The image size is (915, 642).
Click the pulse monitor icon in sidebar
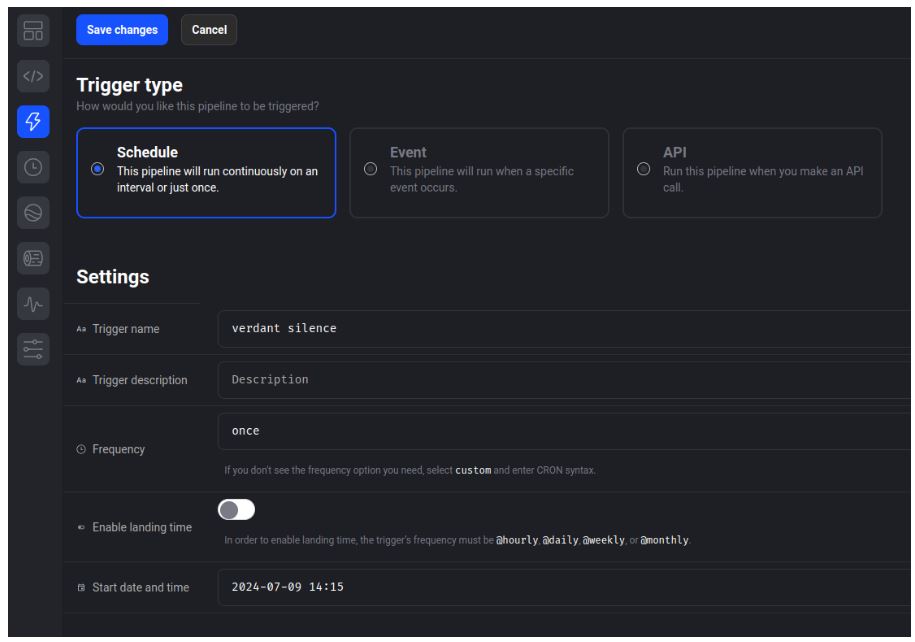pos(31,303)
